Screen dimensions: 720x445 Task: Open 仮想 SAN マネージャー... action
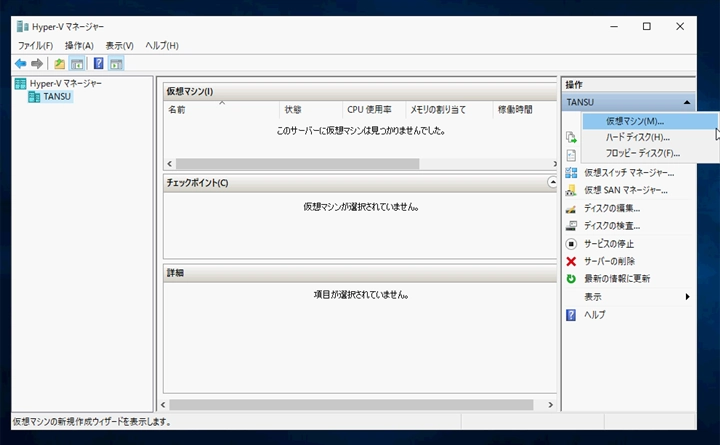pyautogui.click(x=626, y=190)
